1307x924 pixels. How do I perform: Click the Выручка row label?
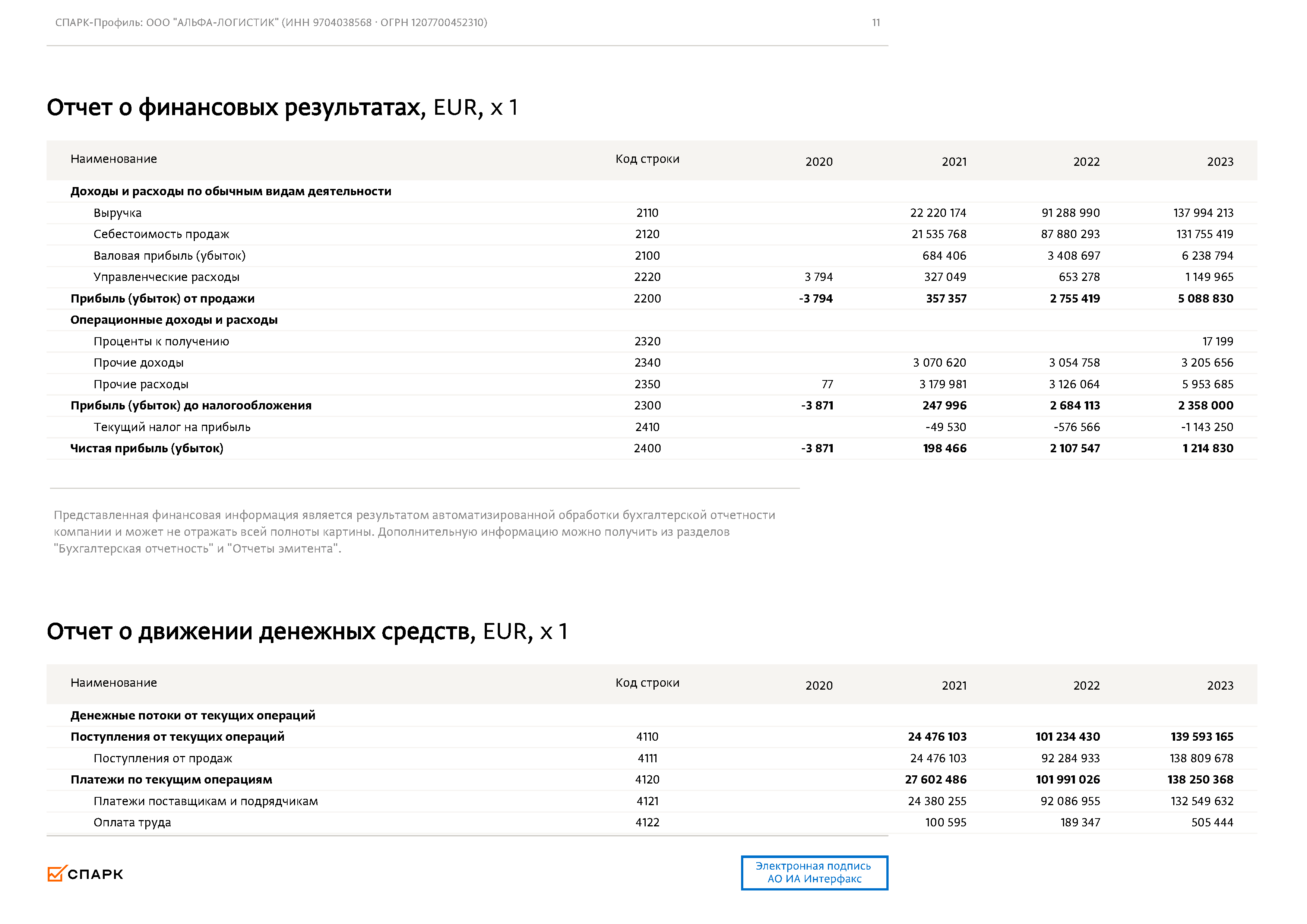click(117, 213)
